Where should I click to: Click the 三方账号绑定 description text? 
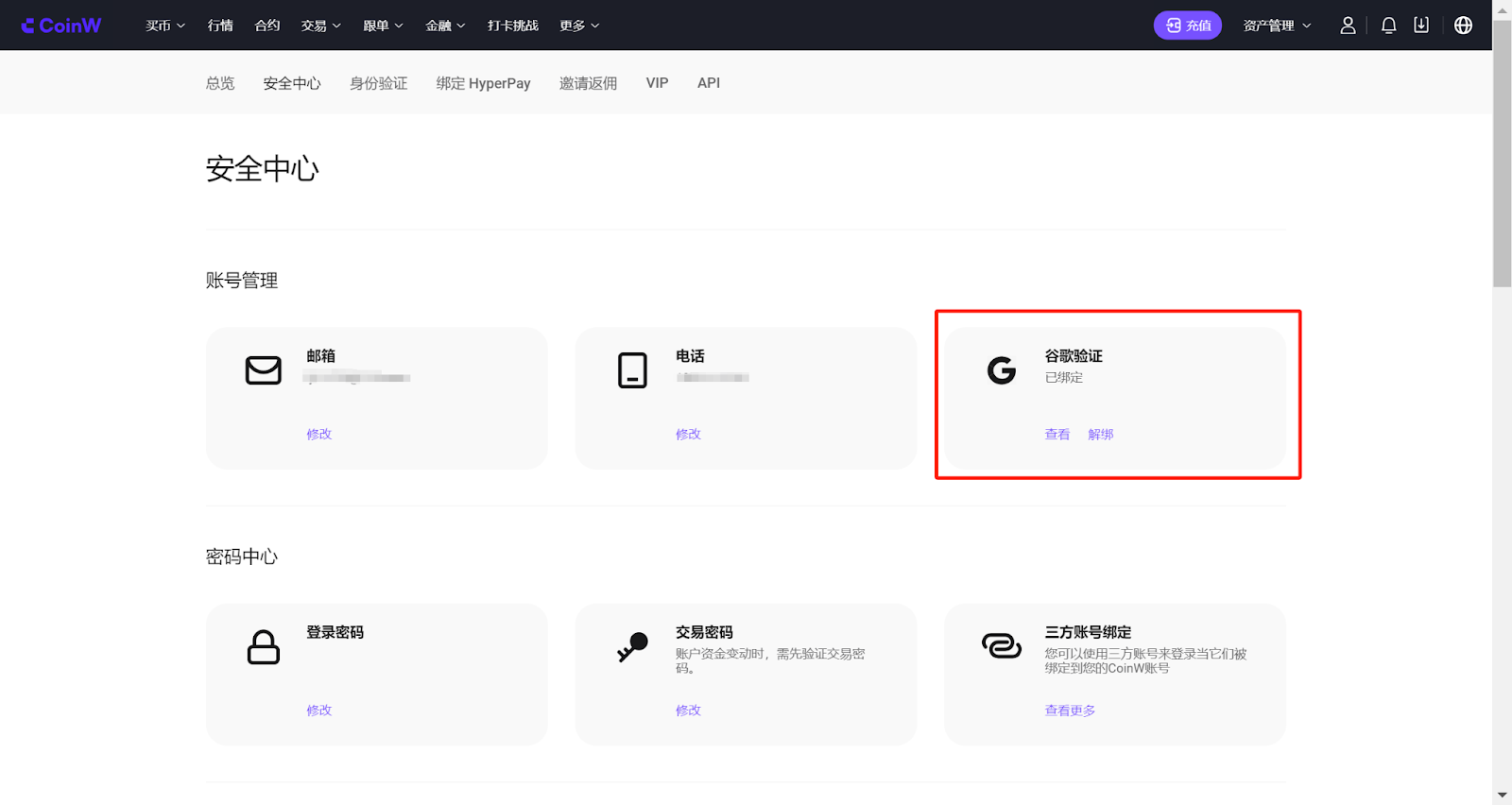1145,660
